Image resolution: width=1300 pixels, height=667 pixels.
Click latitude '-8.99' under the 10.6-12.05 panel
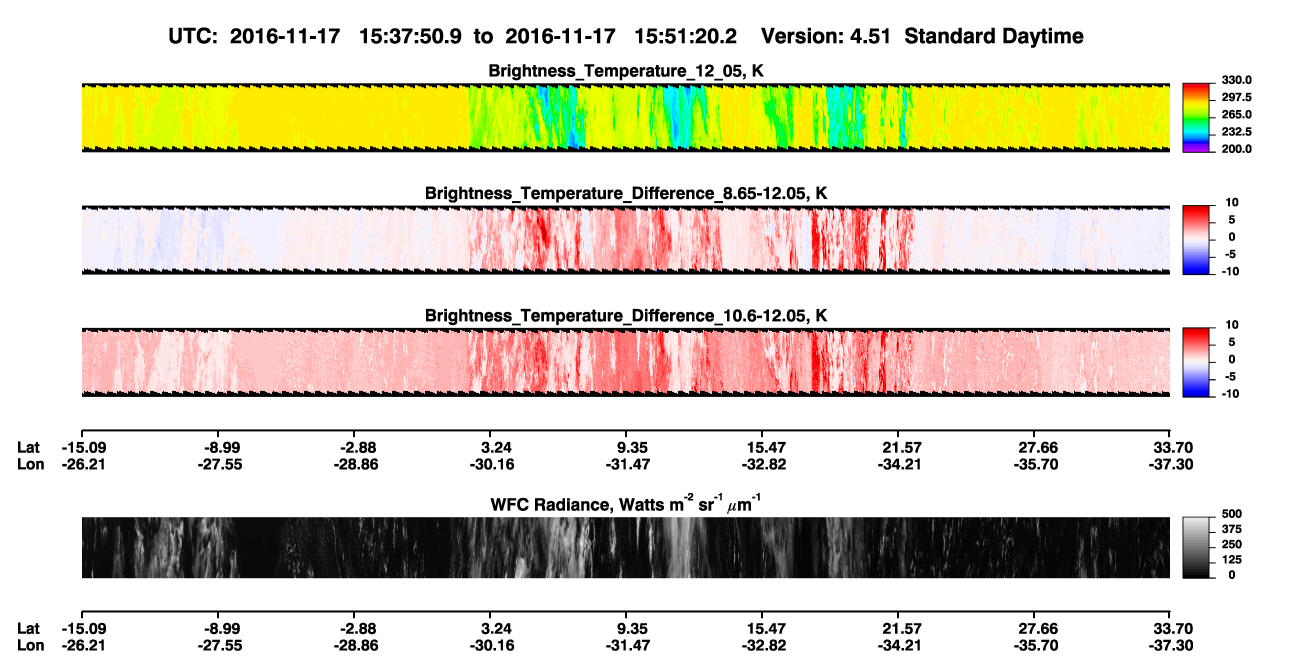(x=219, y=447)
